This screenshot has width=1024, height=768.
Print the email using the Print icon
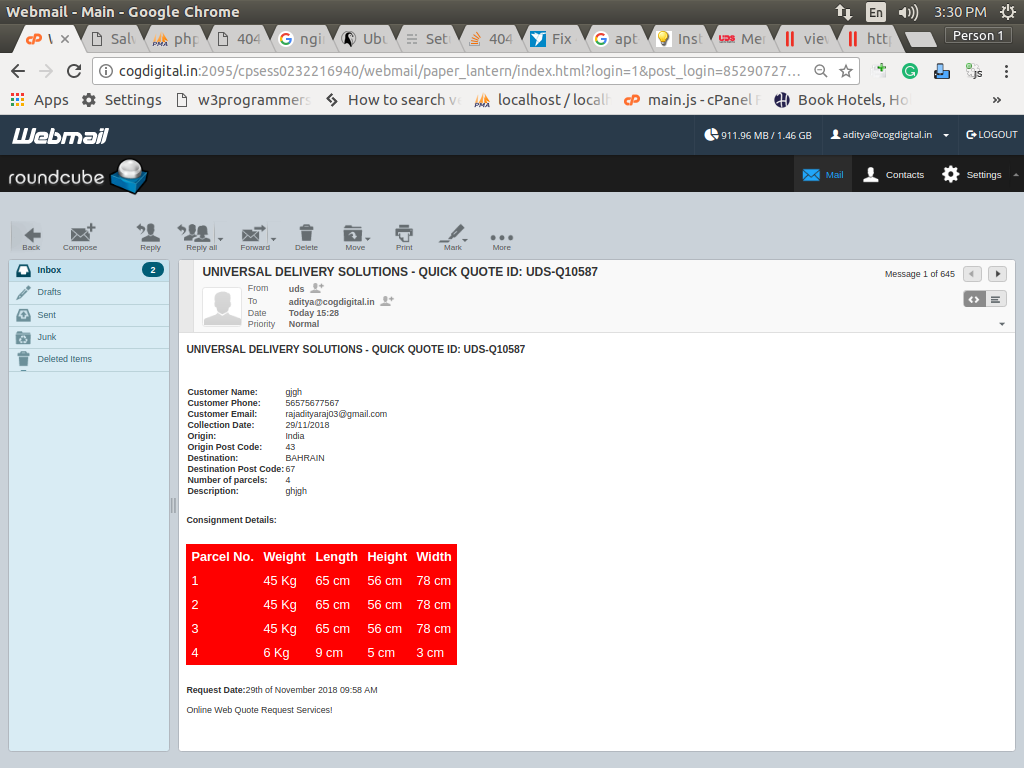click(x=403, y=236)
